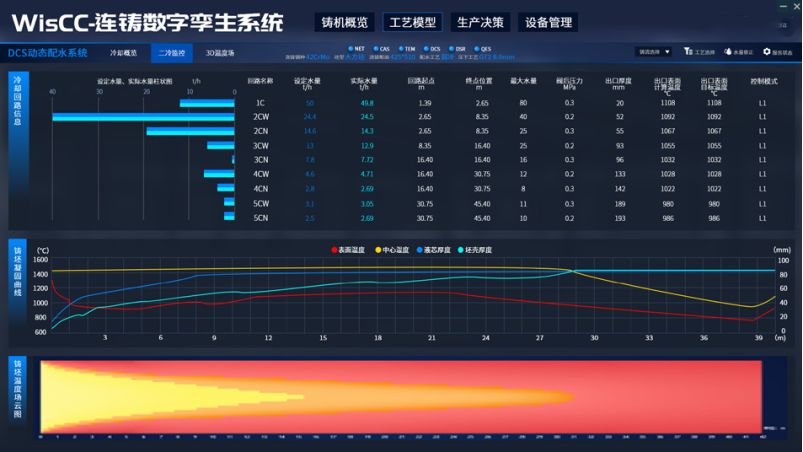Click the 水量修正 water drop icon

[x=728, y=52]
